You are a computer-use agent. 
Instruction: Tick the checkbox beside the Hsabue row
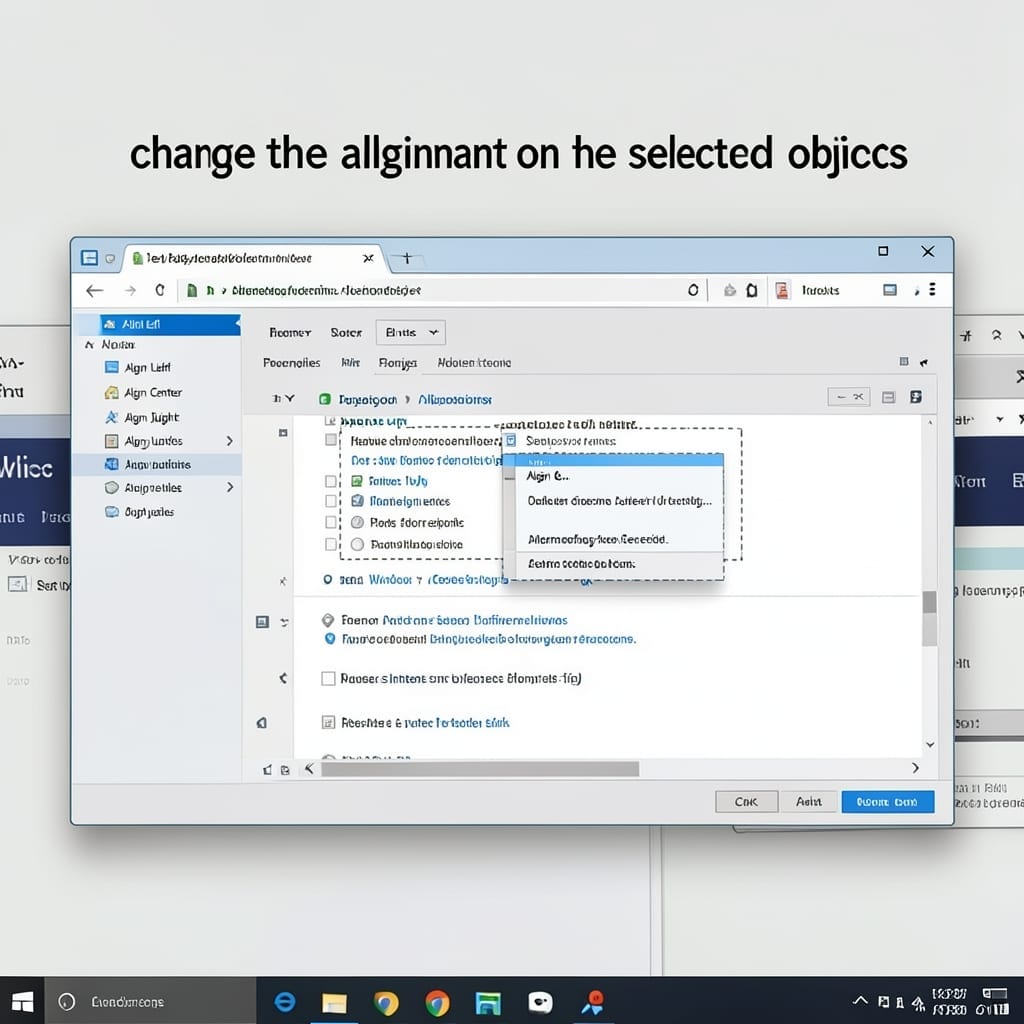331,440
